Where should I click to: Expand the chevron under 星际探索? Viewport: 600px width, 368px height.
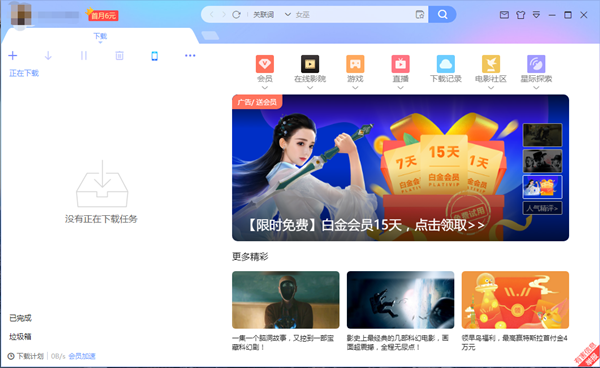point(536,88)
